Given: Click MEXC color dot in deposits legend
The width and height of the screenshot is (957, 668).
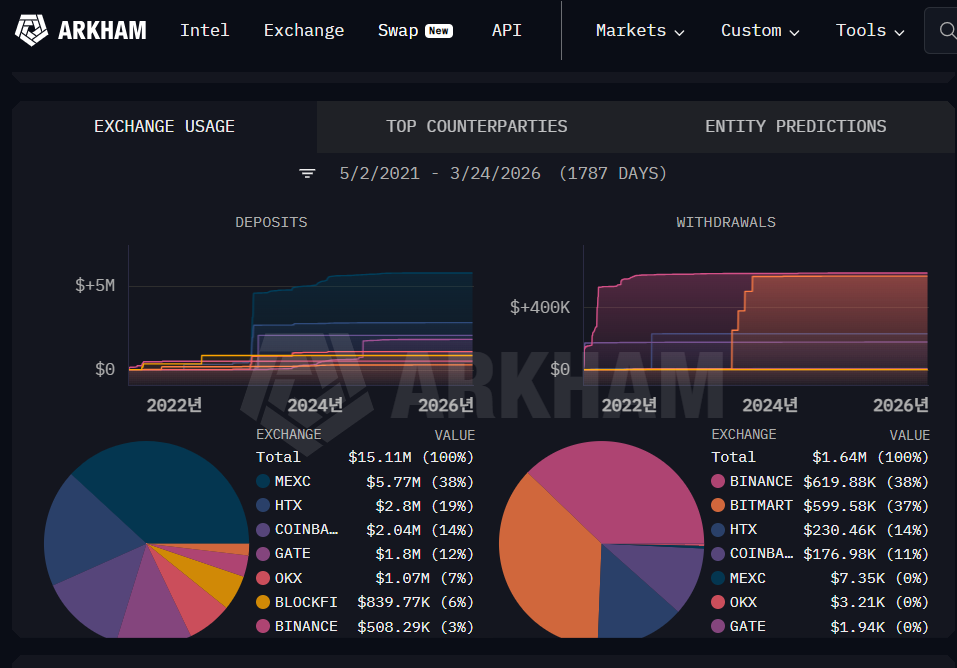Looking at the screenshot, I should click(x=263, y=481).
